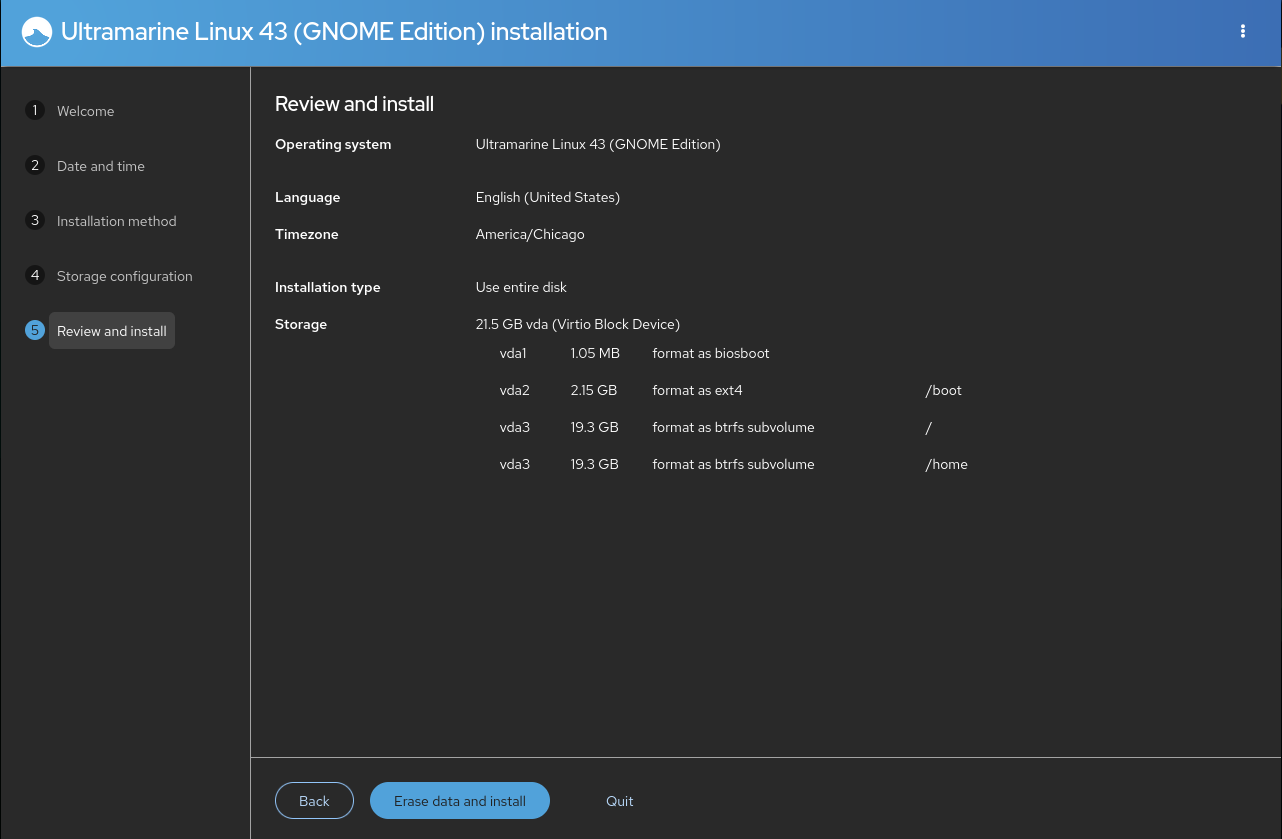The width and height of the screenshot is (1282, 839).
Task: Click the step 3 number badge
Action: click(35, 220)
